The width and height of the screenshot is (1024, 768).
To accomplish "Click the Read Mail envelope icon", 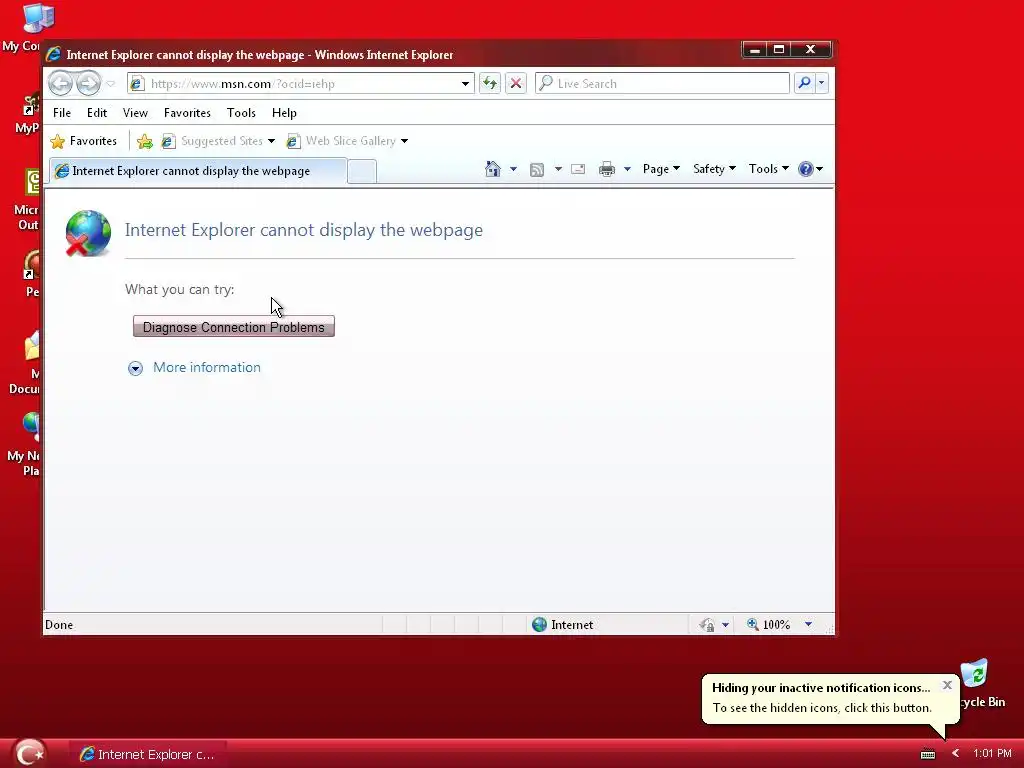I will pyautogui.click(x=578, y=169).
